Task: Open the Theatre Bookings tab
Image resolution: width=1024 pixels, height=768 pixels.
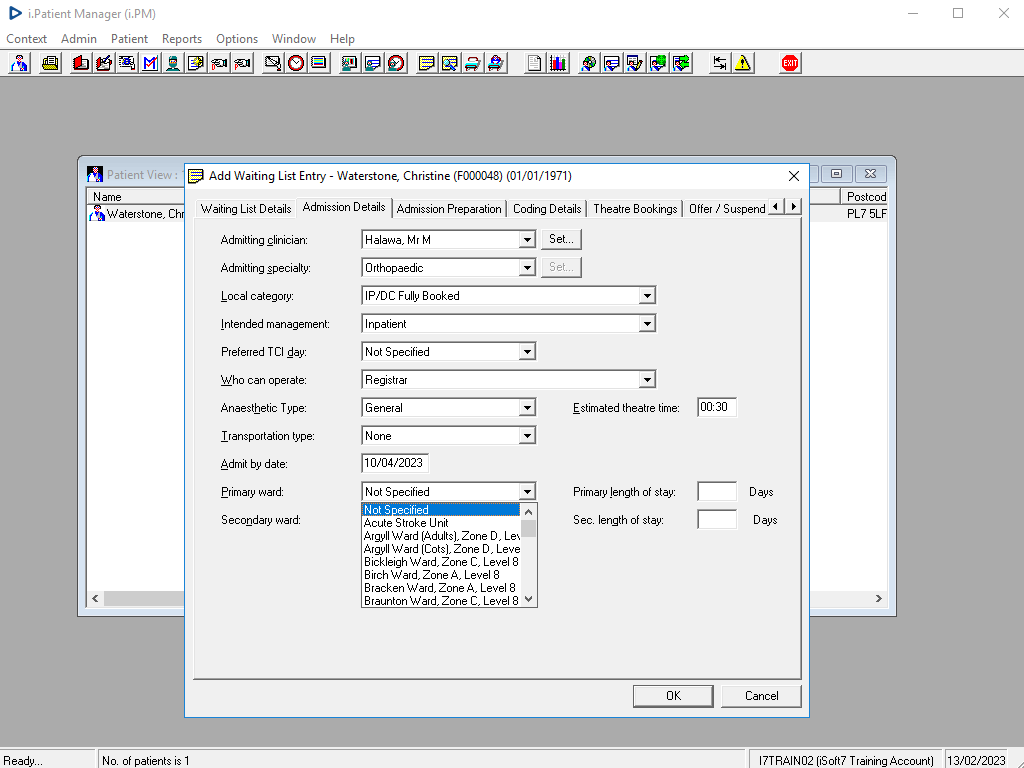Action: pyautogui.click(x=635, y=209)
